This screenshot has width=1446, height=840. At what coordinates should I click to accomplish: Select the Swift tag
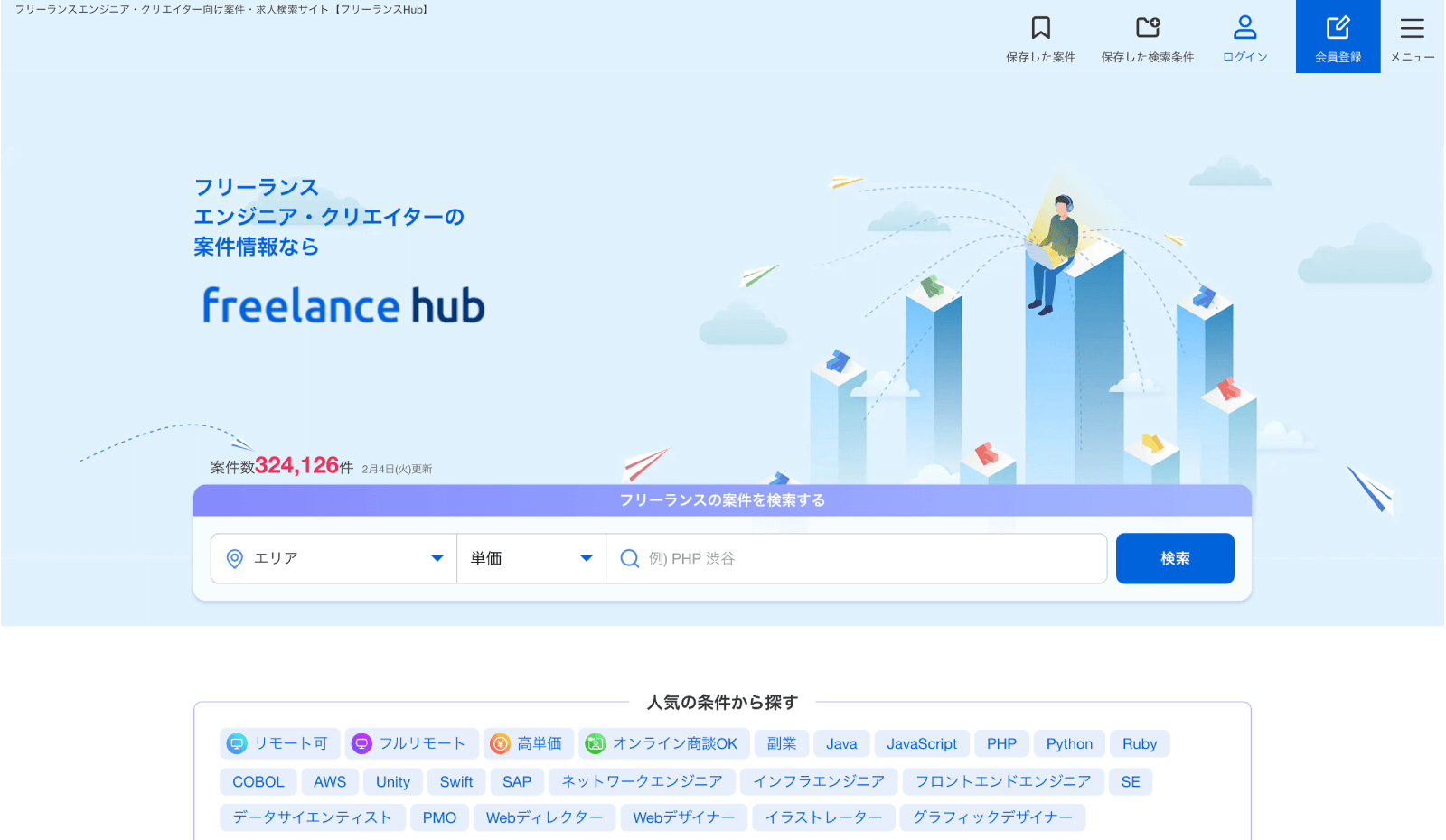[x=456, y=781]
